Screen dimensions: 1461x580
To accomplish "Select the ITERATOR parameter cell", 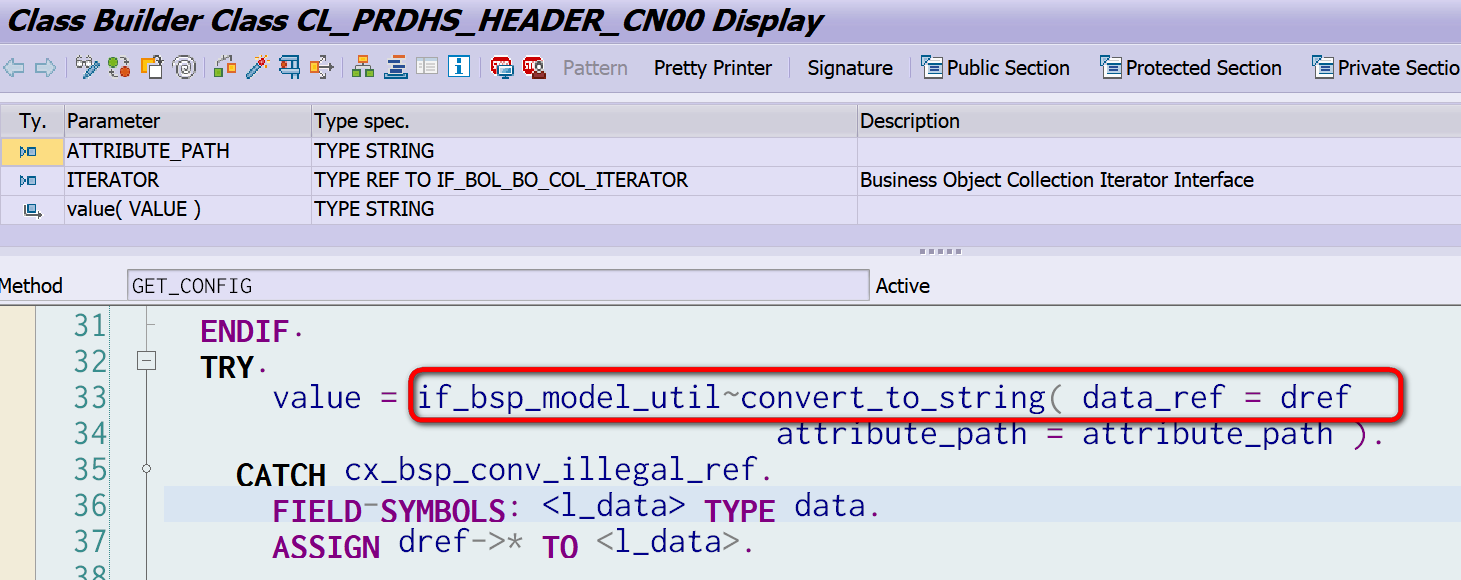I will click(x=188, y=181).
